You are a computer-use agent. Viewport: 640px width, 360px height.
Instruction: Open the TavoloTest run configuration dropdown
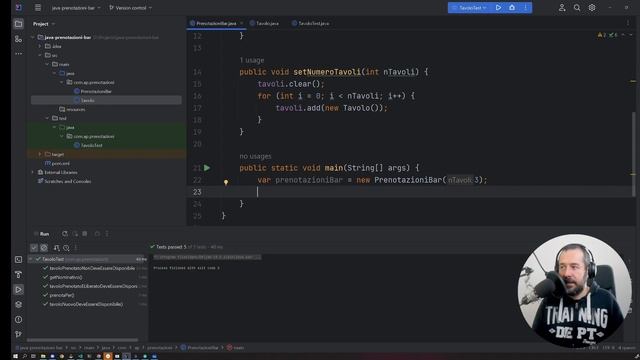point(469,8)
